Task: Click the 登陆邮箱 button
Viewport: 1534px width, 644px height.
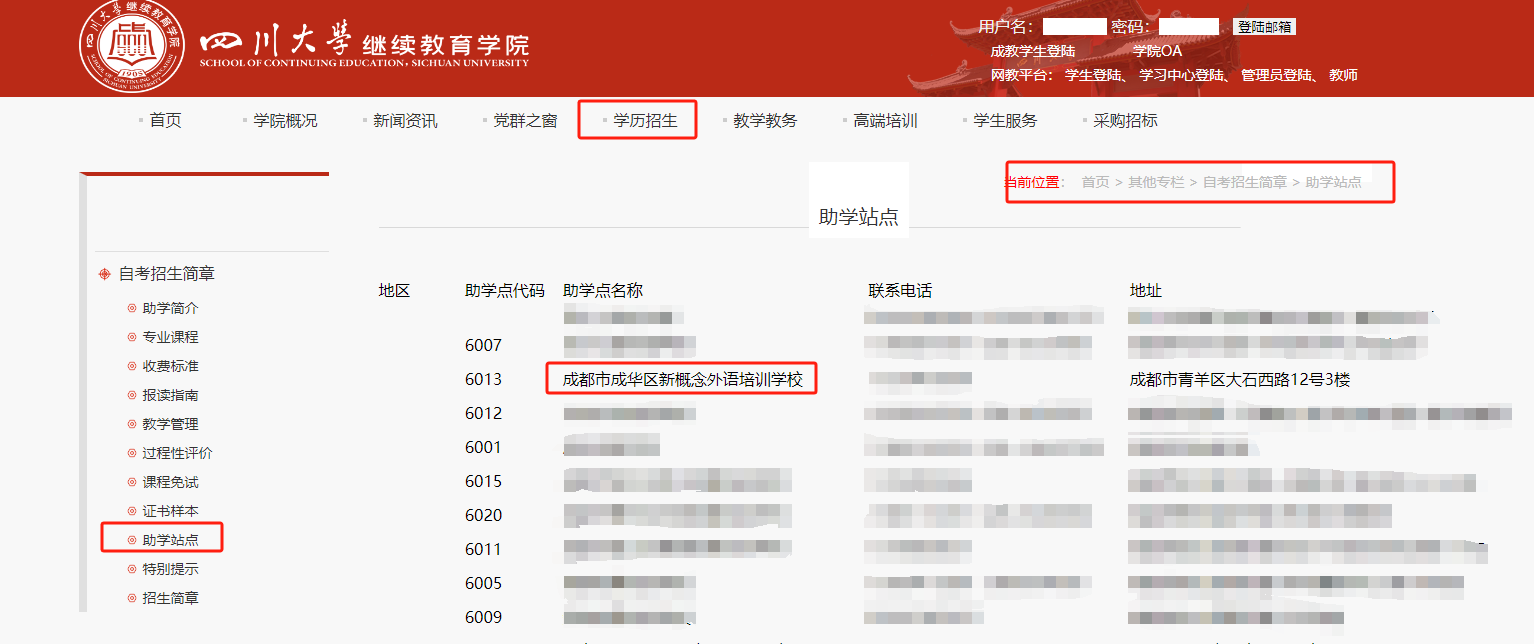Action: pos(1264,27)
